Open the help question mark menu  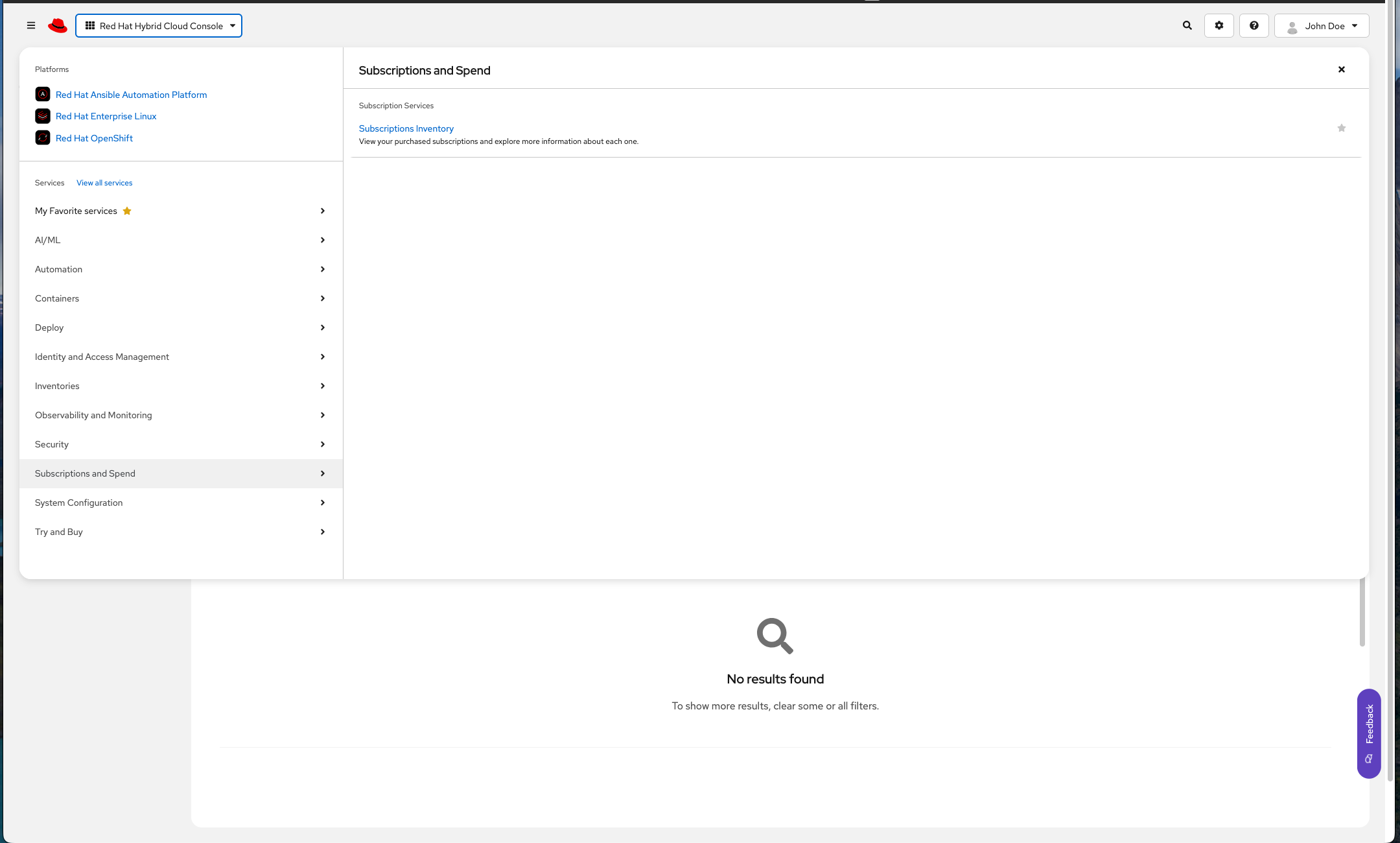tap(1254, 26)
